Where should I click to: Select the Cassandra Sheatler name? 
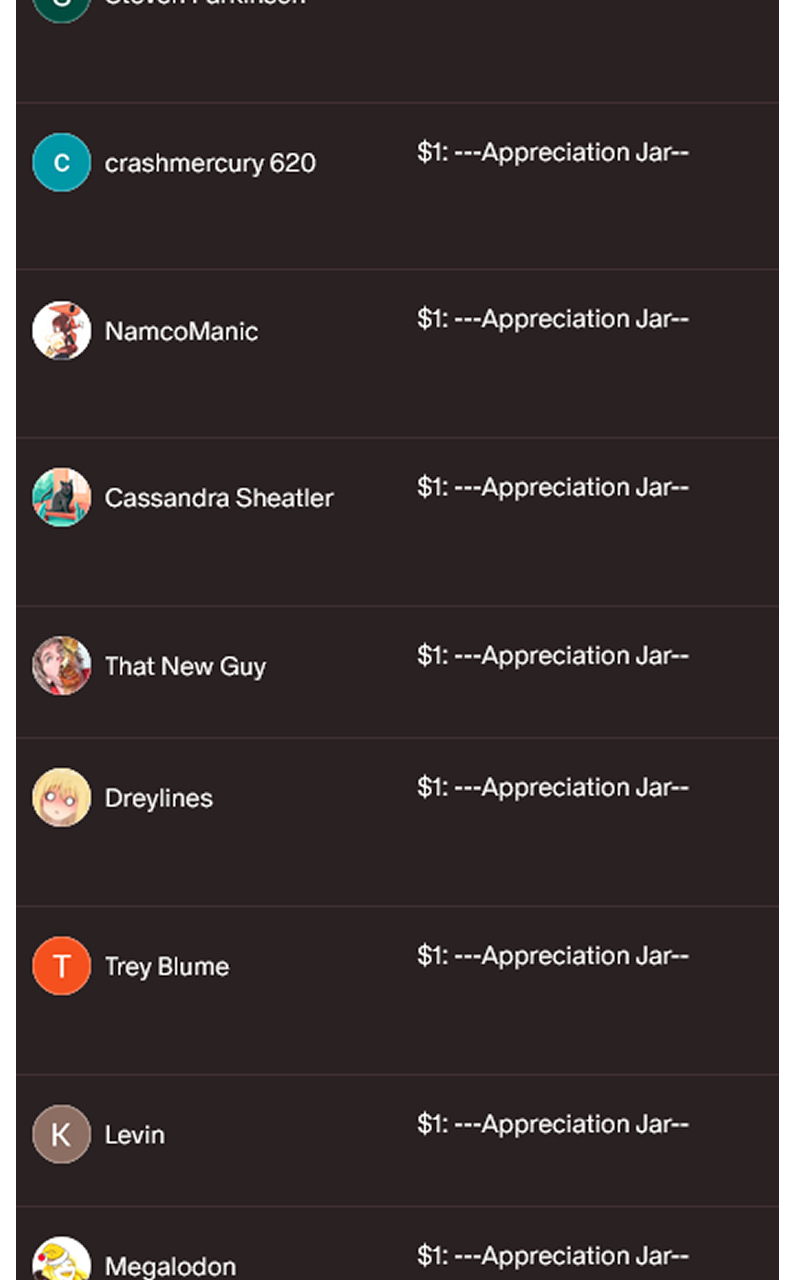tap(219, 498)
